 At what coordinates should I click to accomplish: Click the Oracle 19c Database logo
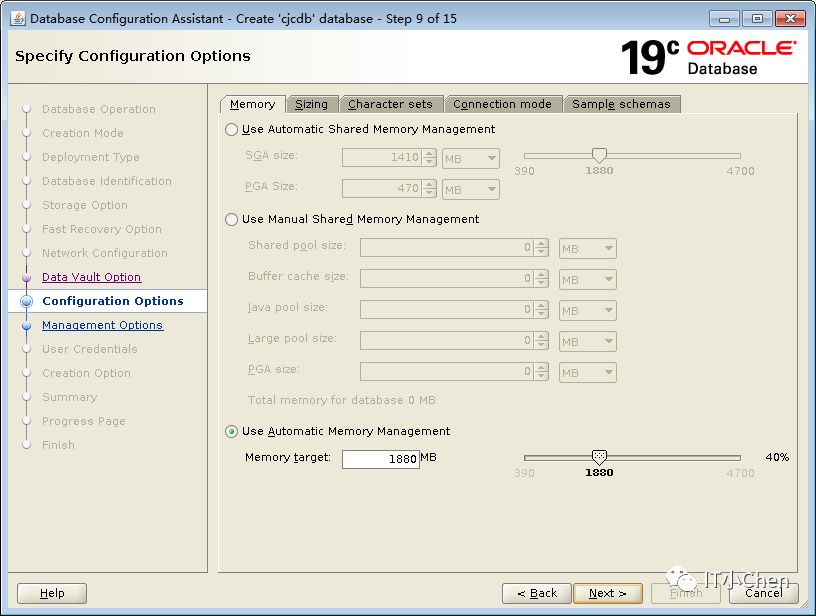tap(708, 57)
